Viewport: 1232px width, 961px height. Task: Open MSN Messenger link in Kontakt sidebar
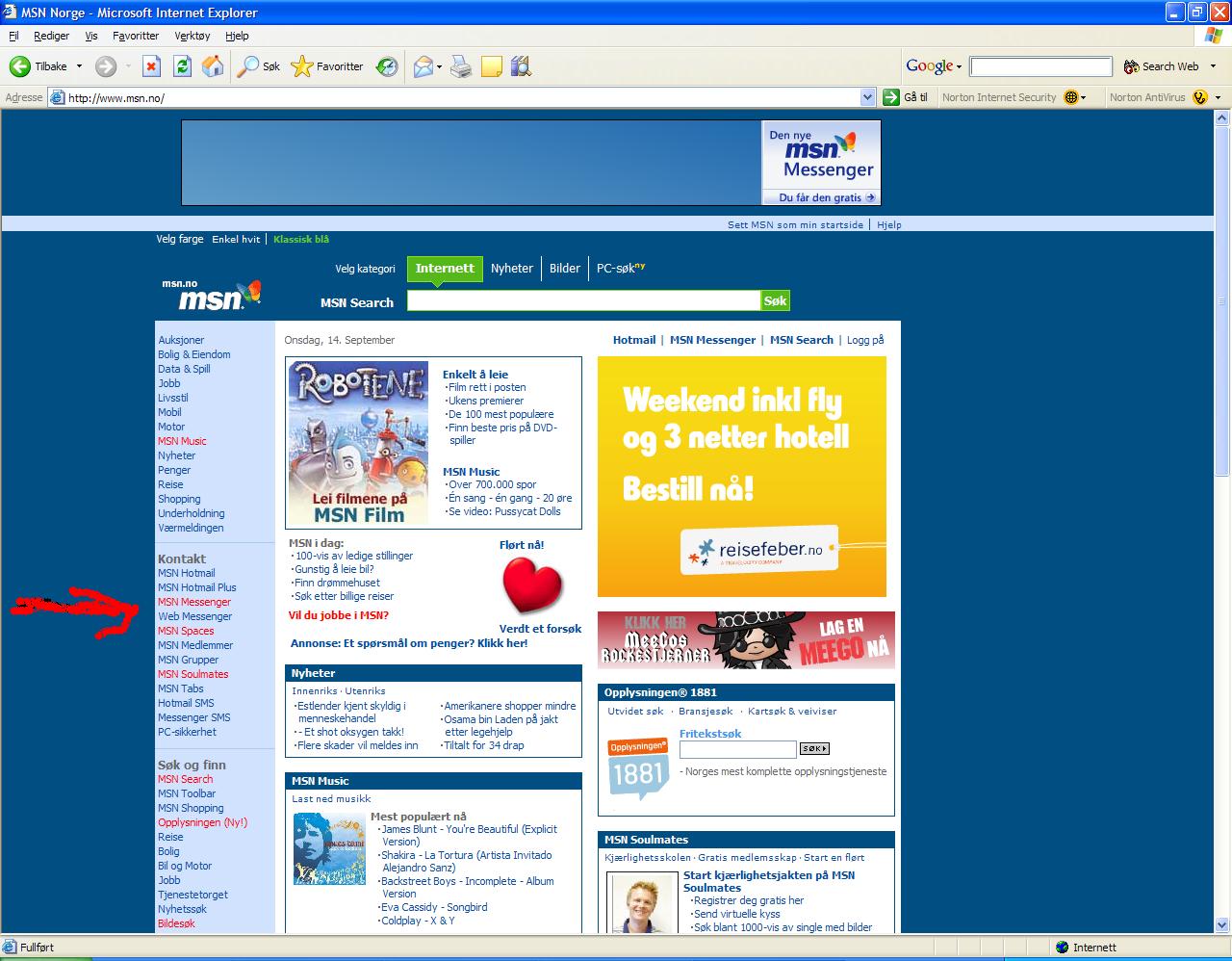pos(194,602)
